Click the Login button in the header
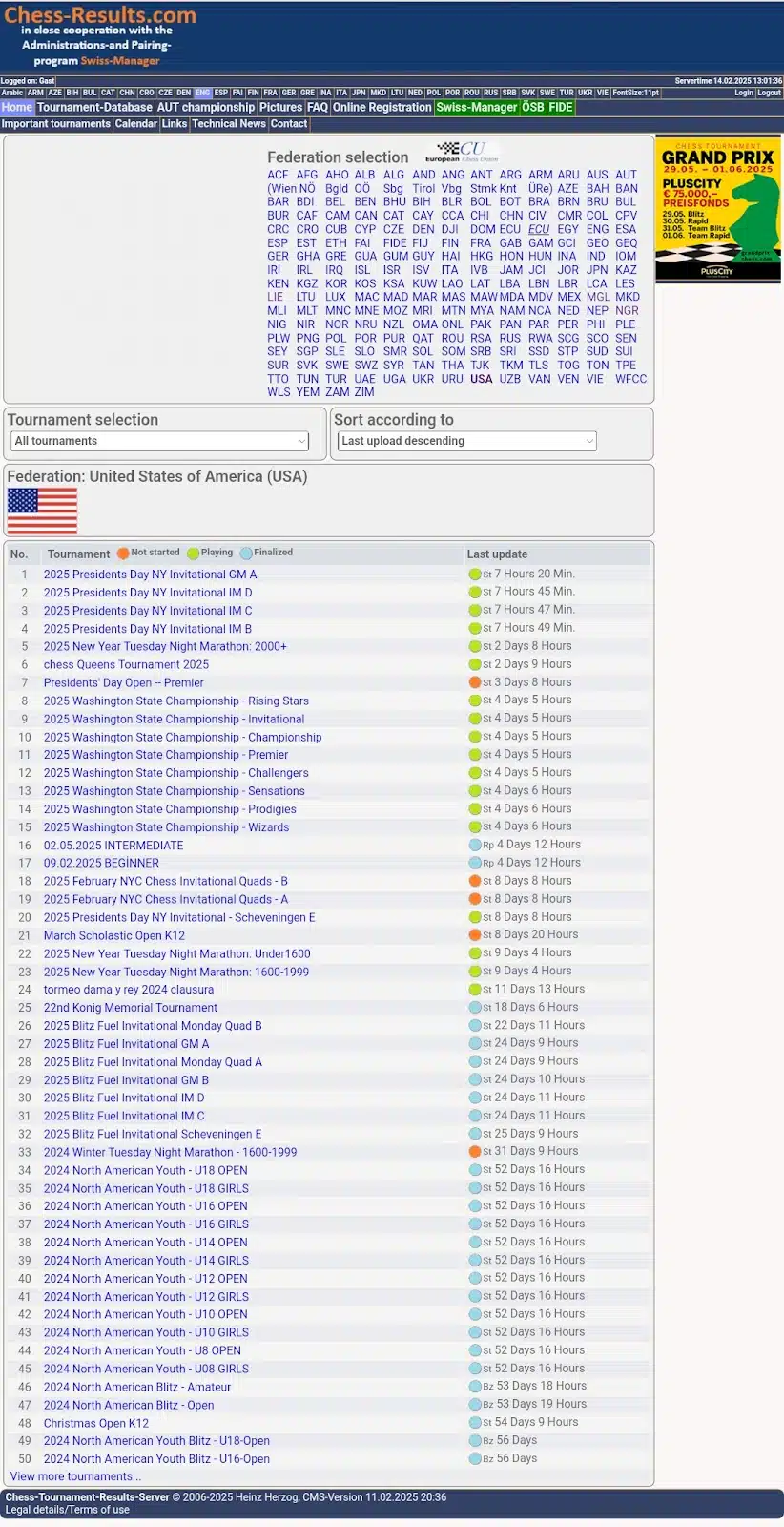The image size is (784, 1527). (744, 93)
